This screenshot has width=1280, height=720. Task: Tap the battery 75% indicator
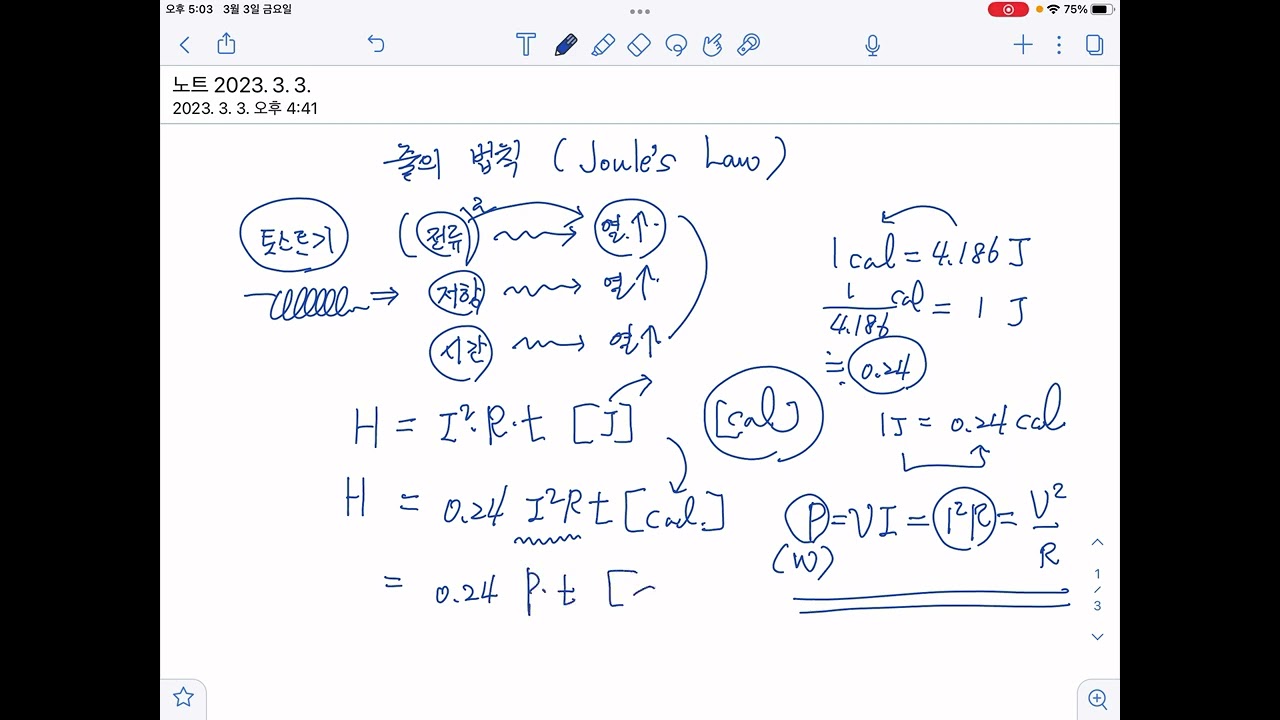click(x=1089, y=9)
